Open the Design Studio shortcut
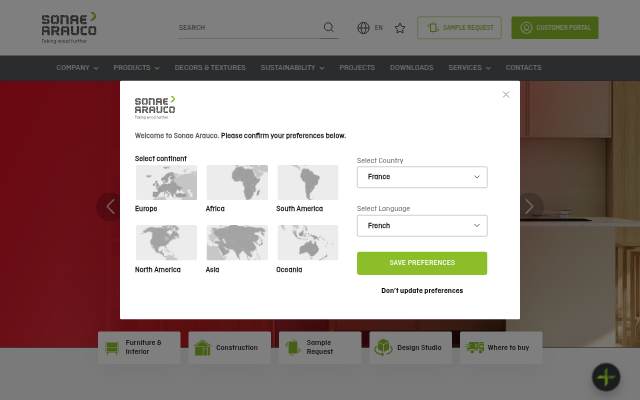This screenshot has width=640, height=400. [411, 347]
